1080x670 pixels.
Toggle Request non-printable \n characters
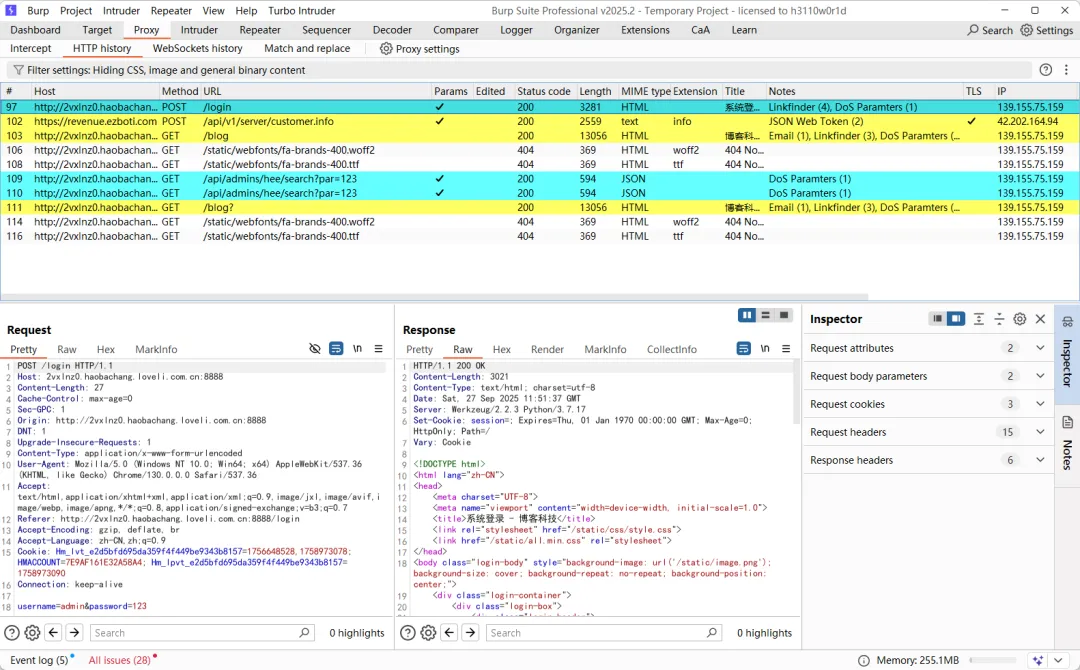pyautogui.click(x=357, y=348)
